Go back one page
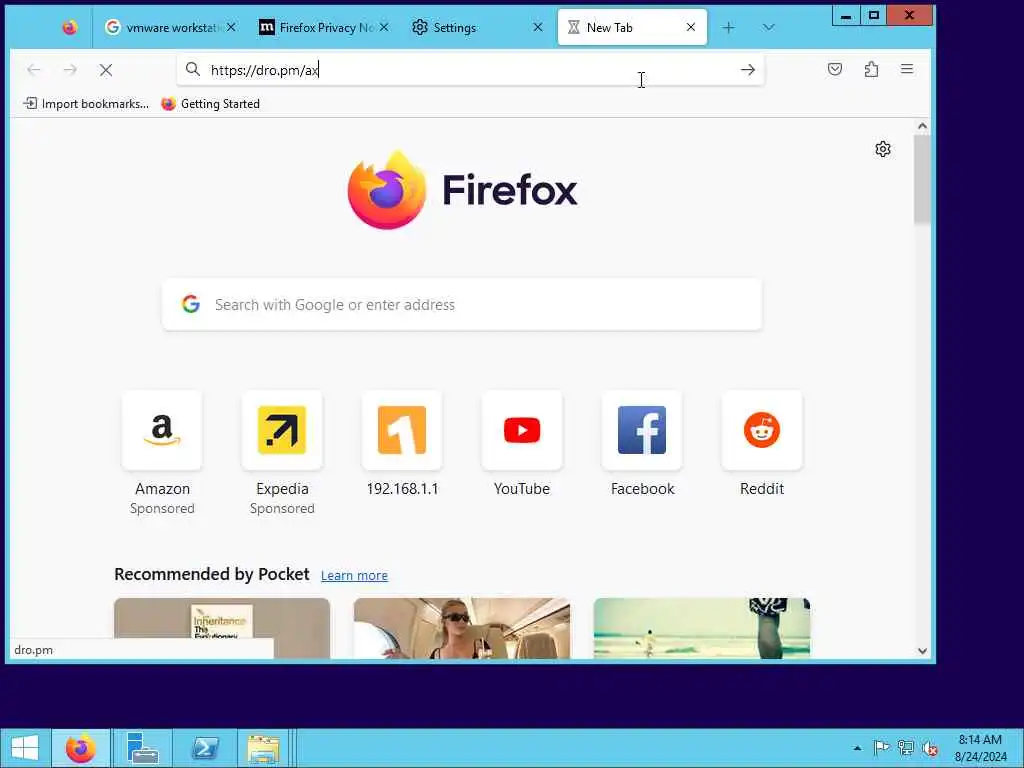 click(34, 69)
